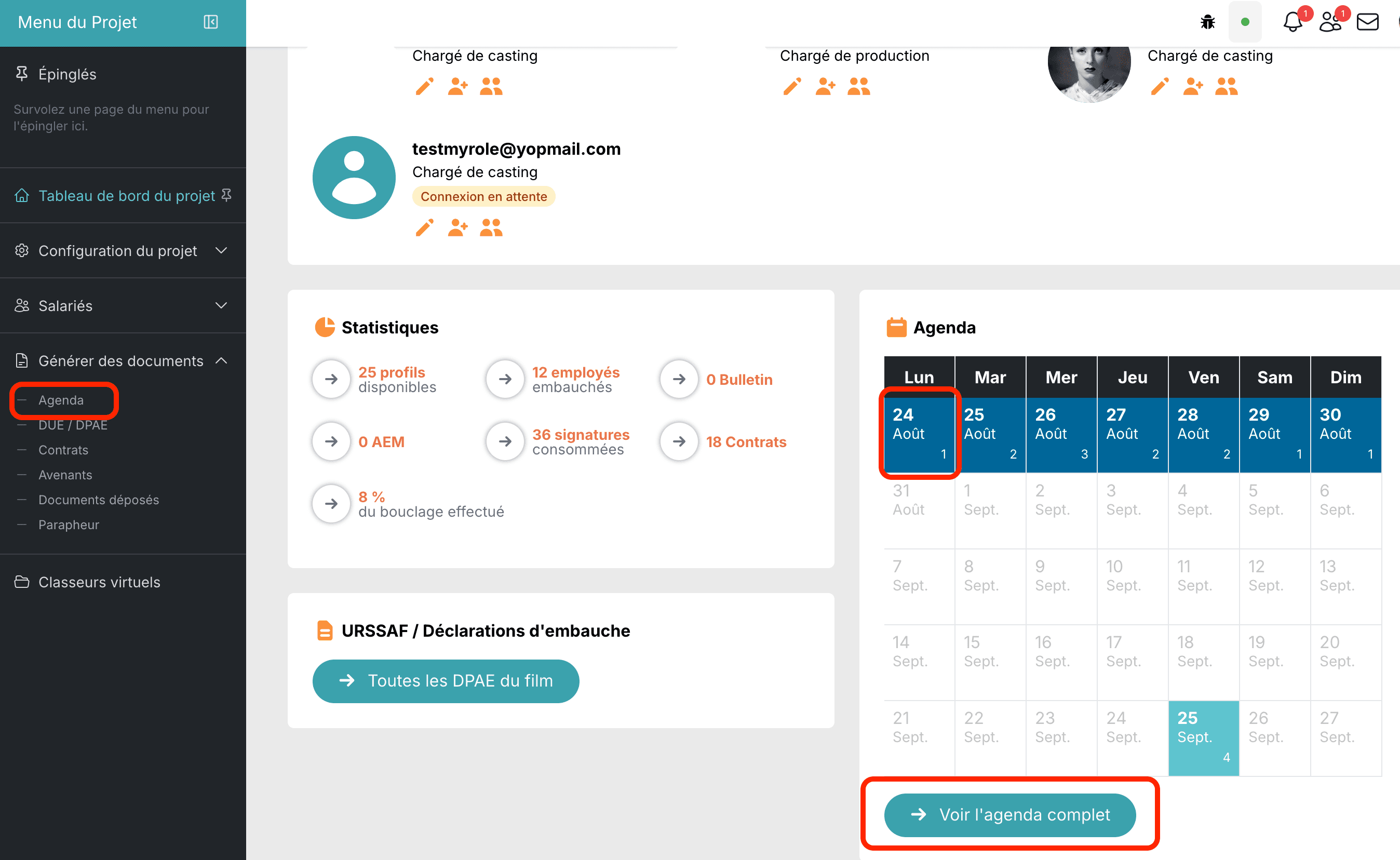Click Voir l'agenda complet button
Viewport: 1400px width, 860px height.
(1010, 814)
